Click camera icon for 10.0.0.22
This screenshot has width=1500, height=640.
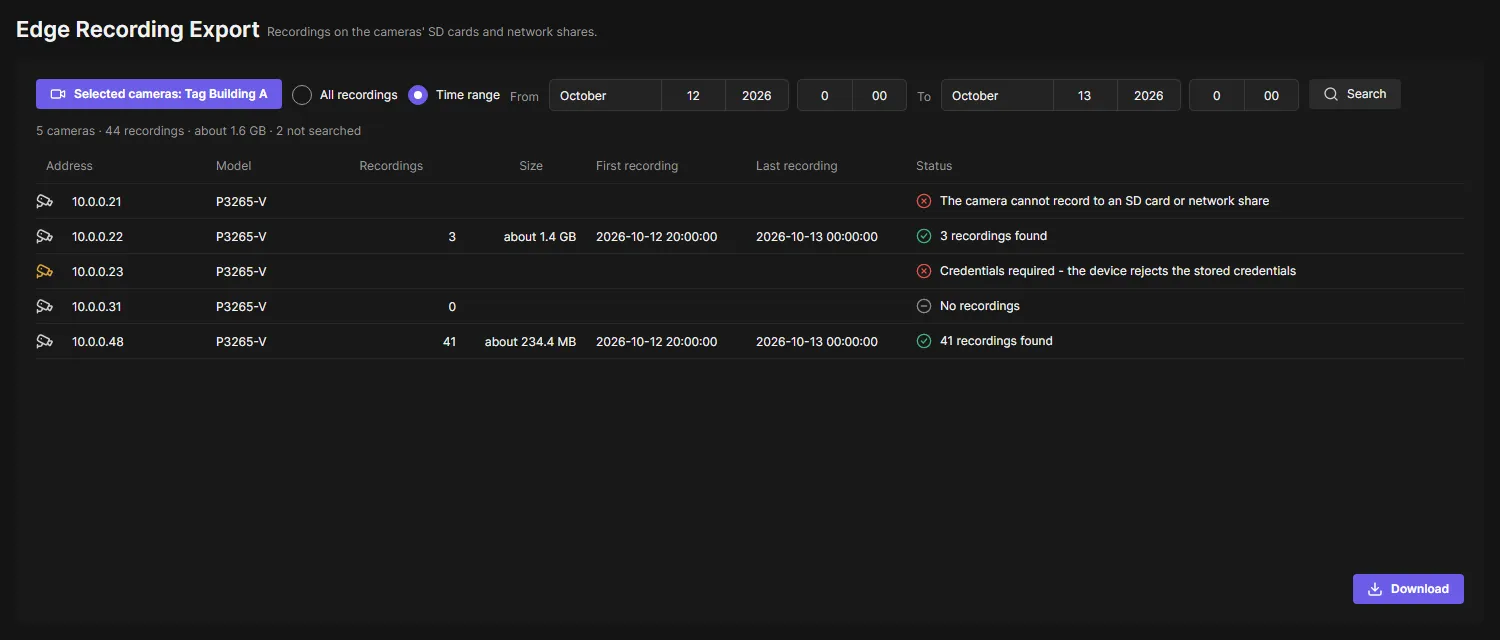click(x=45, y=236)
